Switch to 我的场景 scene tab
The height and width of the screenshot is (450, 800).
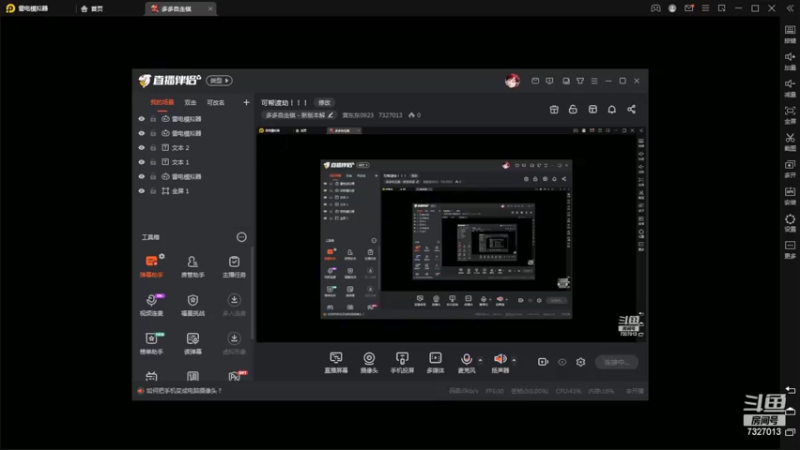(x=162, y=103)
